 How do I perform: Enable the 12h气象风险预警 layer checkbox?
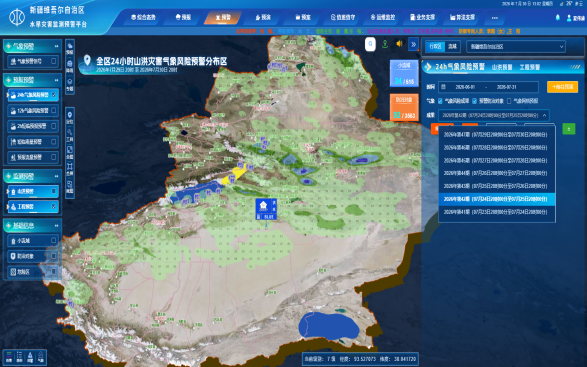(x=54, y=110)
